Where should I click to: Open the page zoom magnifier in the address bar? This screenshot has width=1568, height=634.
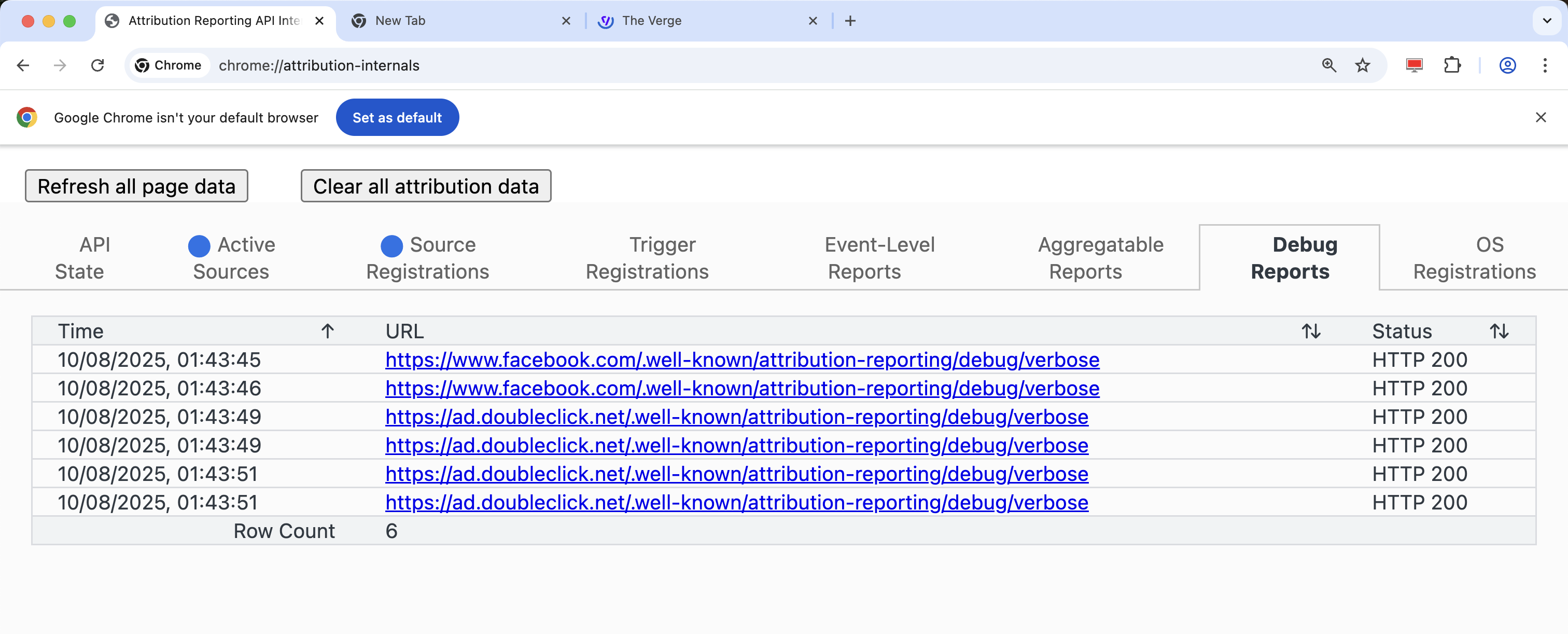[x=1328, y=65]
